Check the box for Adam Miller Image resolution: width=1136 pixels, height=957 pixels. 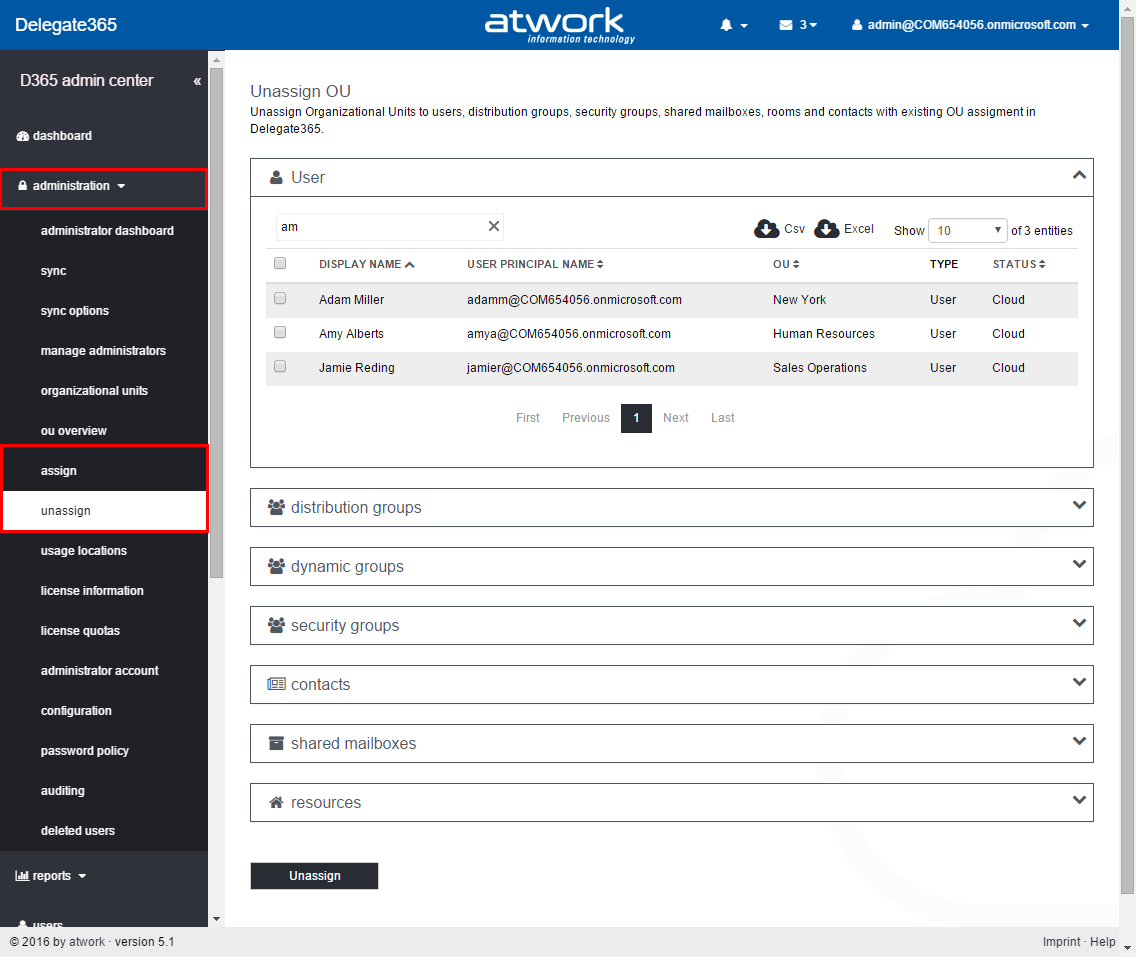pyautogui.click(x=280, y=298)
